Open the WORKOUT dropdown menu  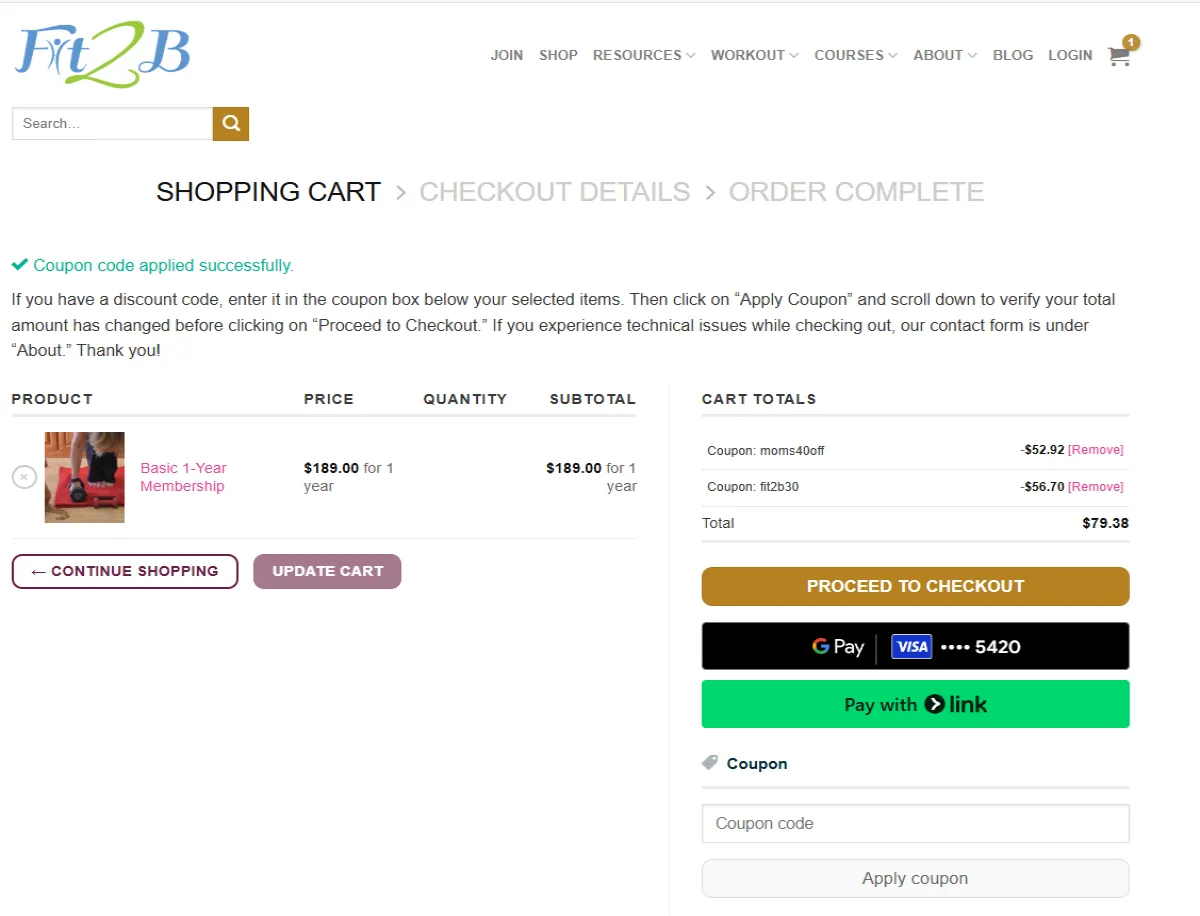(x=748, y=55)
